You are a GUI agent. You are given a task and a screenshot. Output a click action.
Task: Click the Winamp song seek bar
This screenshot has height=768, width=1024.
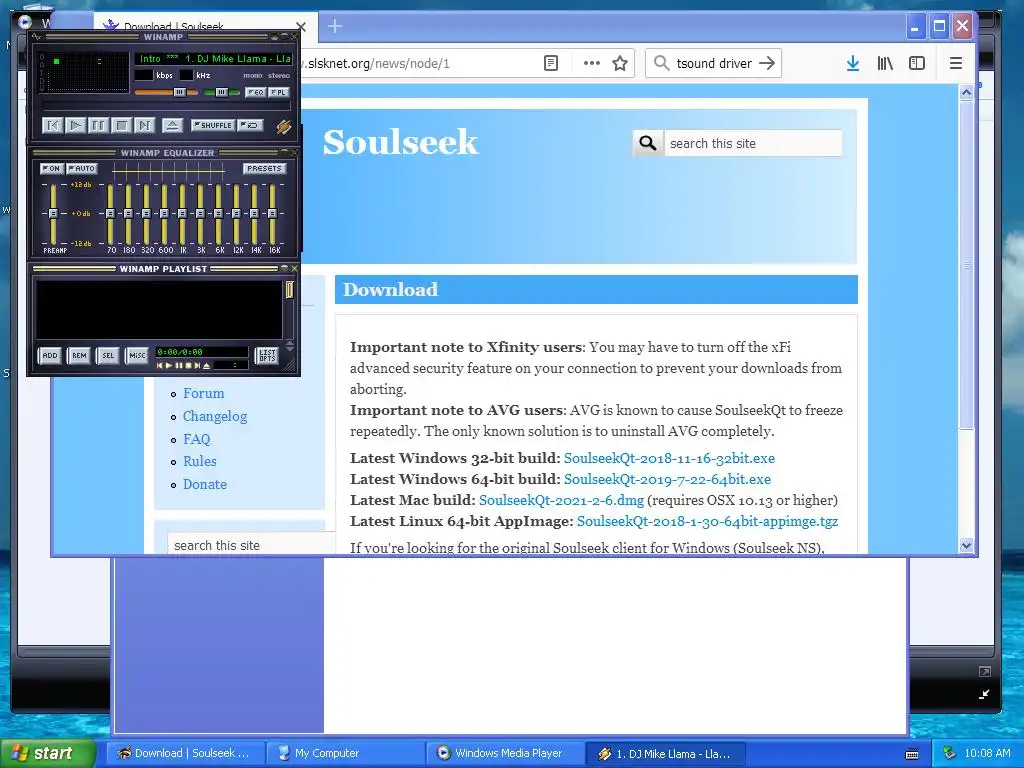coord(167,105)
